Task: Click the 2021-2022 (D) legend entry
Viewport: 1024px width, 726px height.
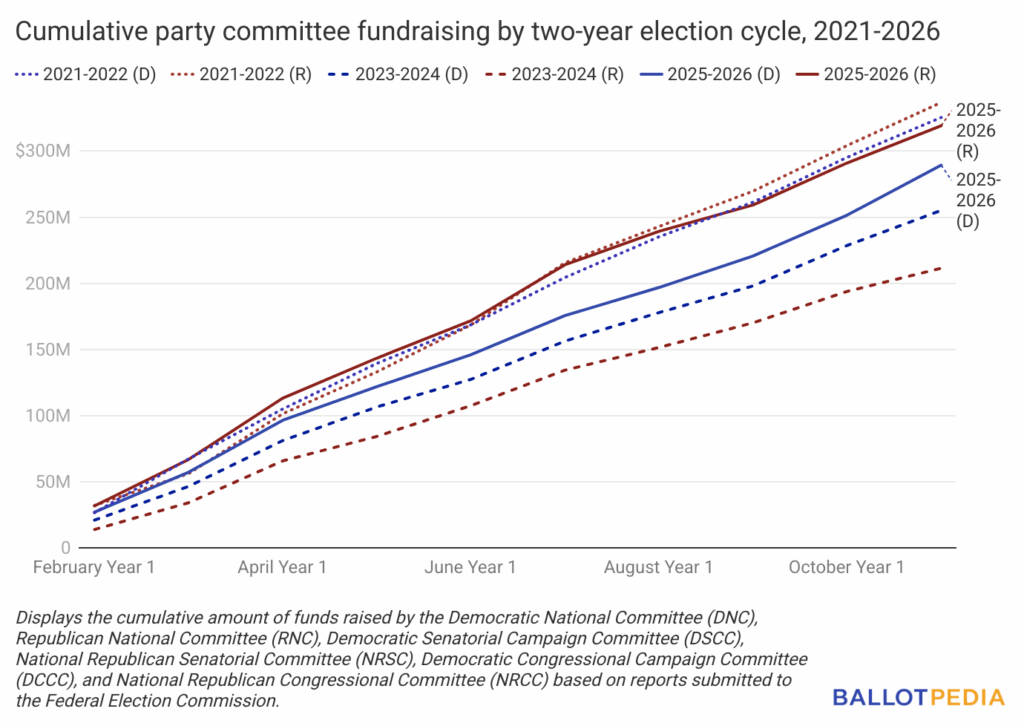Action: tap(86, 75)
